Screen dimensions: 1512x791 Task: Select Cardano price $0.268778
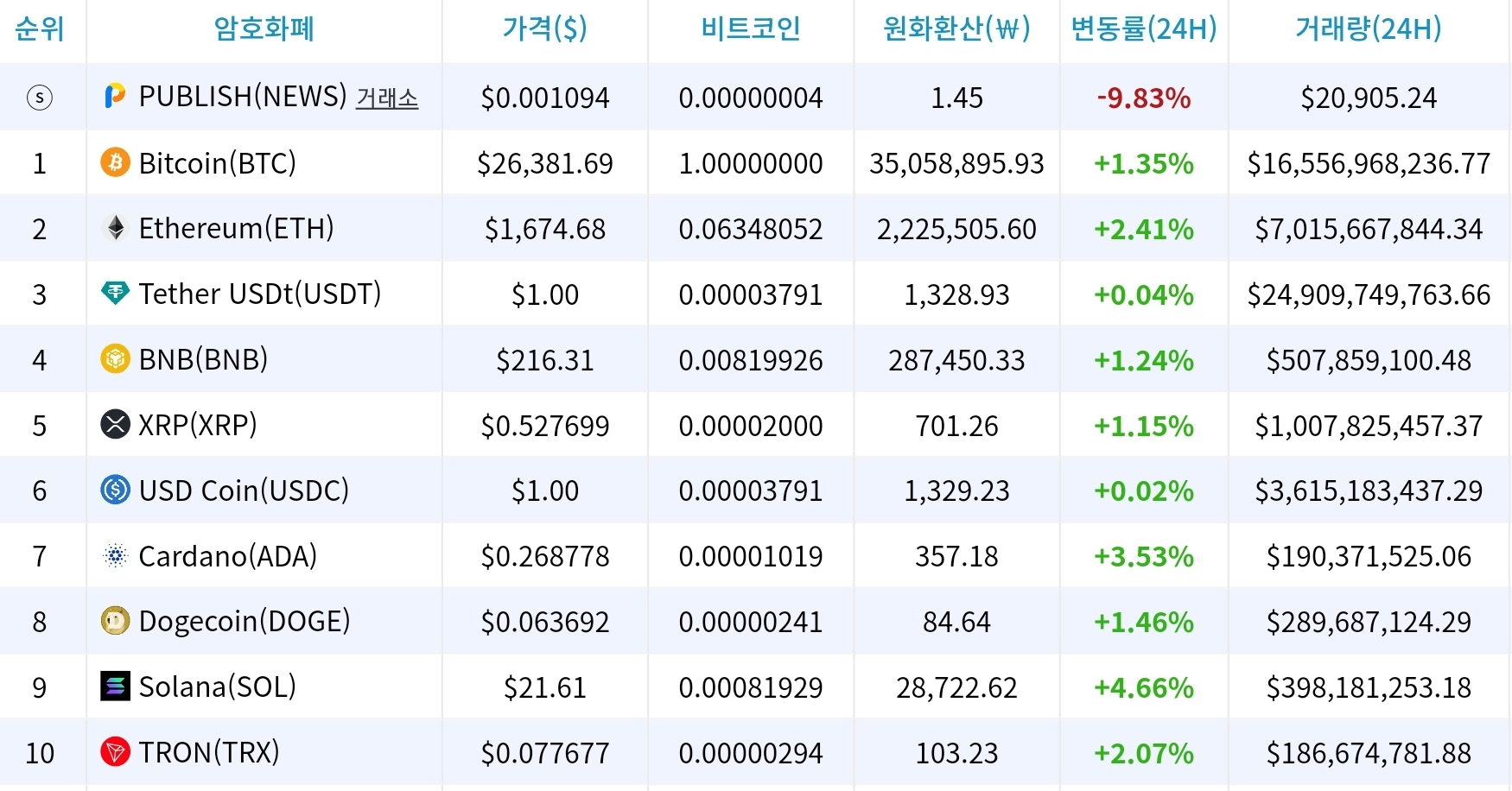click(545, 556)
